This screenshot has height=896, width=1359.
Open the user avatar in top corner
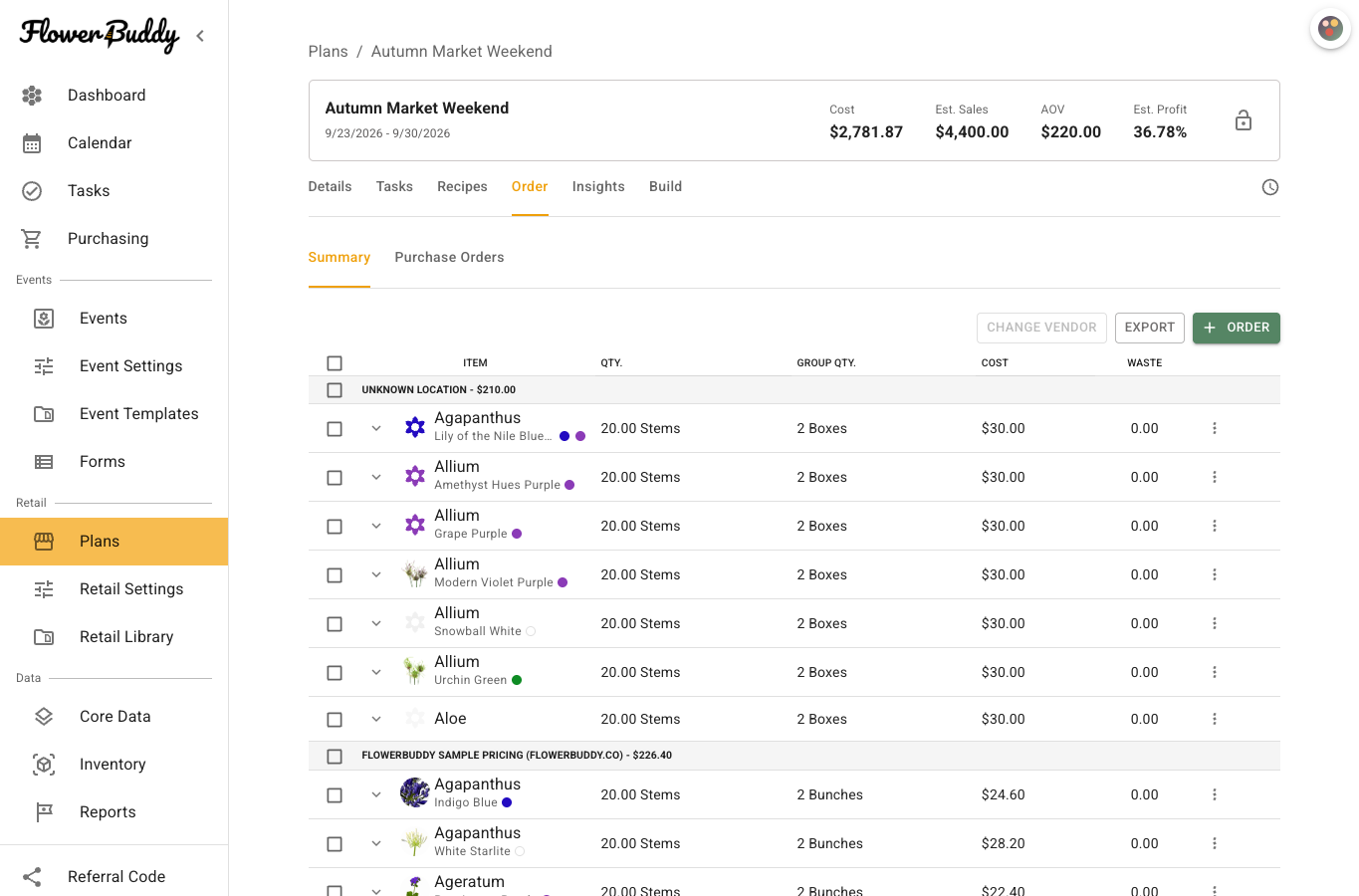tap(1330, 28)
